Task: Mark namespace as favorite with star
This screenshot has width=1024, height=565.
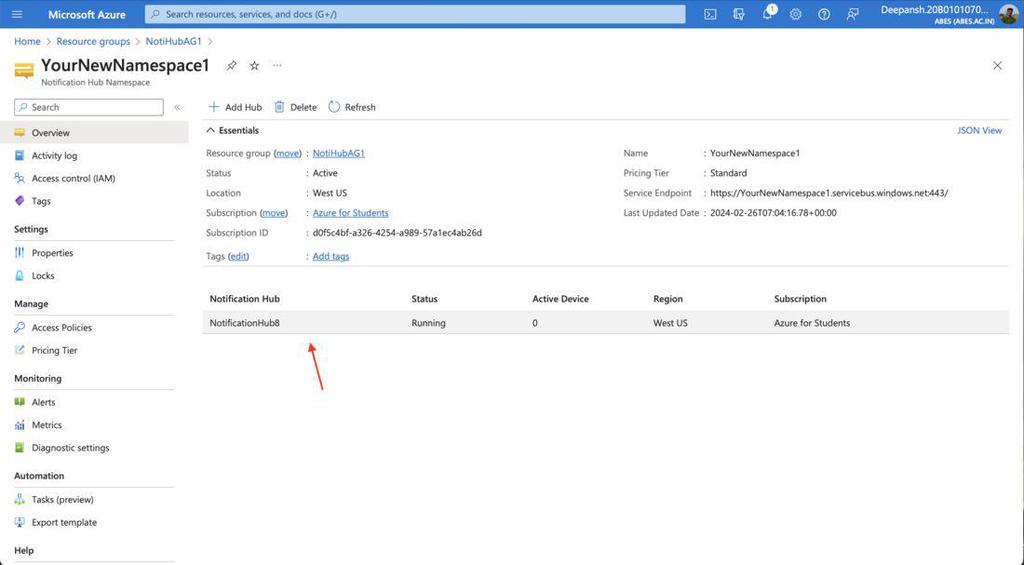Action: coord(255,65)
